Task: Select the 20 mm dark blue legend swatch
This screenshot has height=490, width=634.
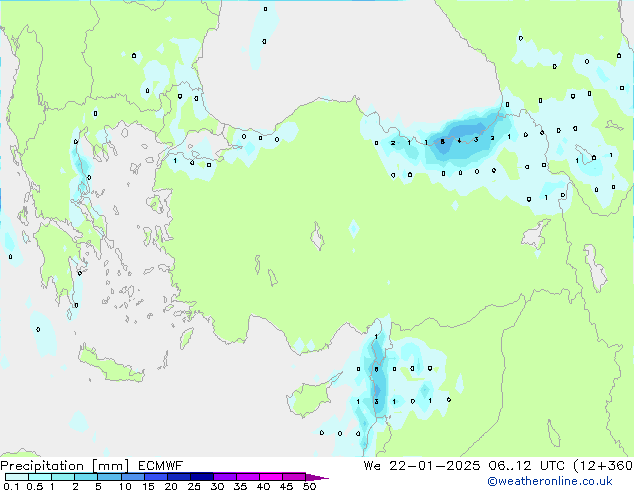Action: pos(180,478)
